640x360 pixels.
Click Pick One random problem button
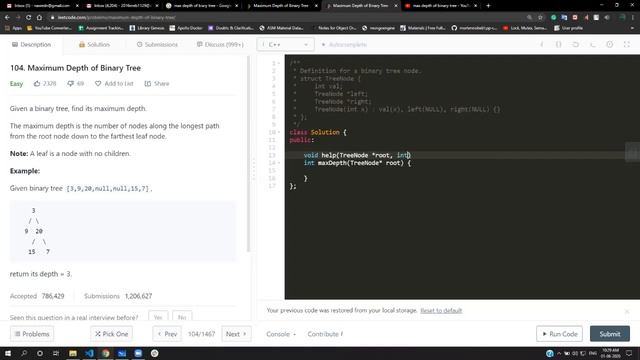[x=111, y=334]
